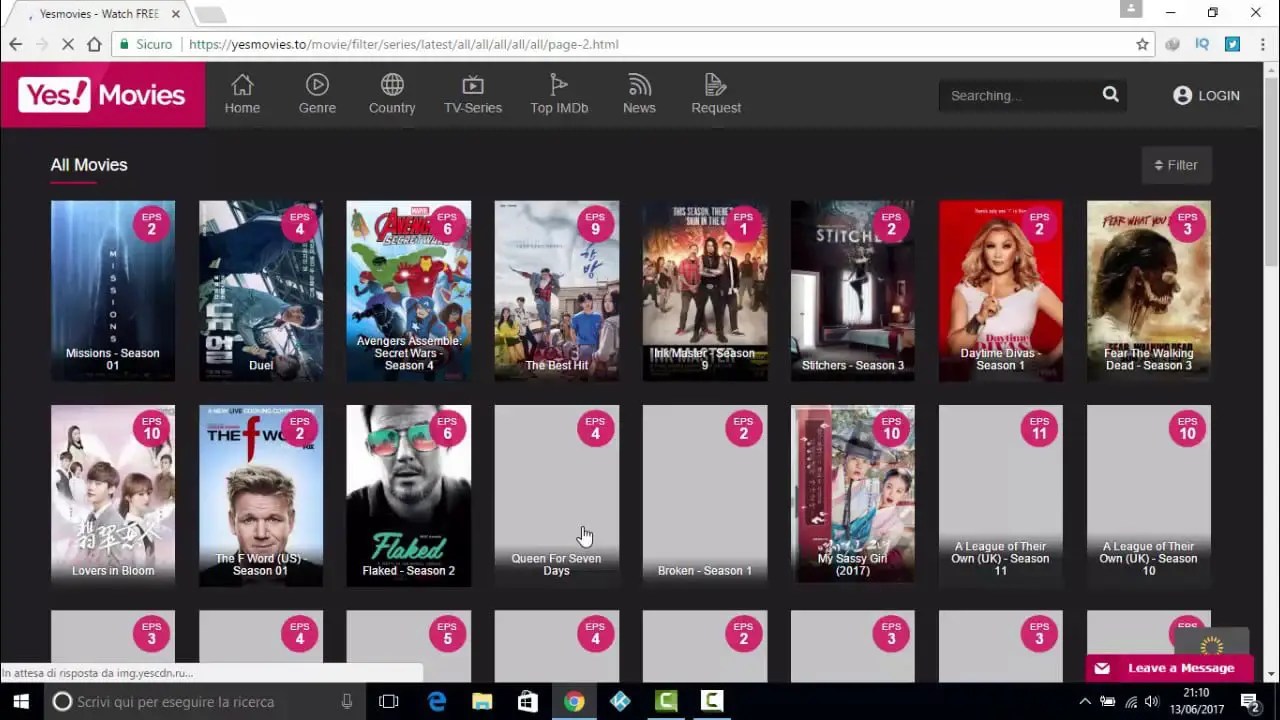This screenshot has height=720, width=1280.
Task: Open A League of Their Own Season 11
Action: coord(1001,495)
